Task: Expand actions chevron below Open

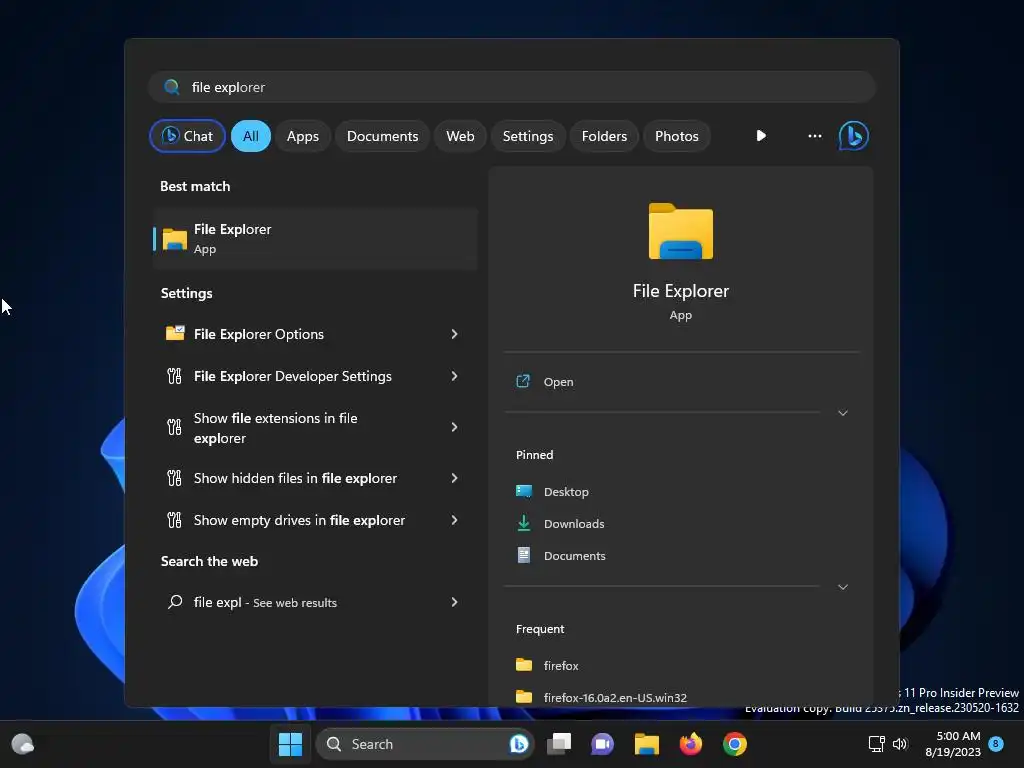Action: point(842,413)
